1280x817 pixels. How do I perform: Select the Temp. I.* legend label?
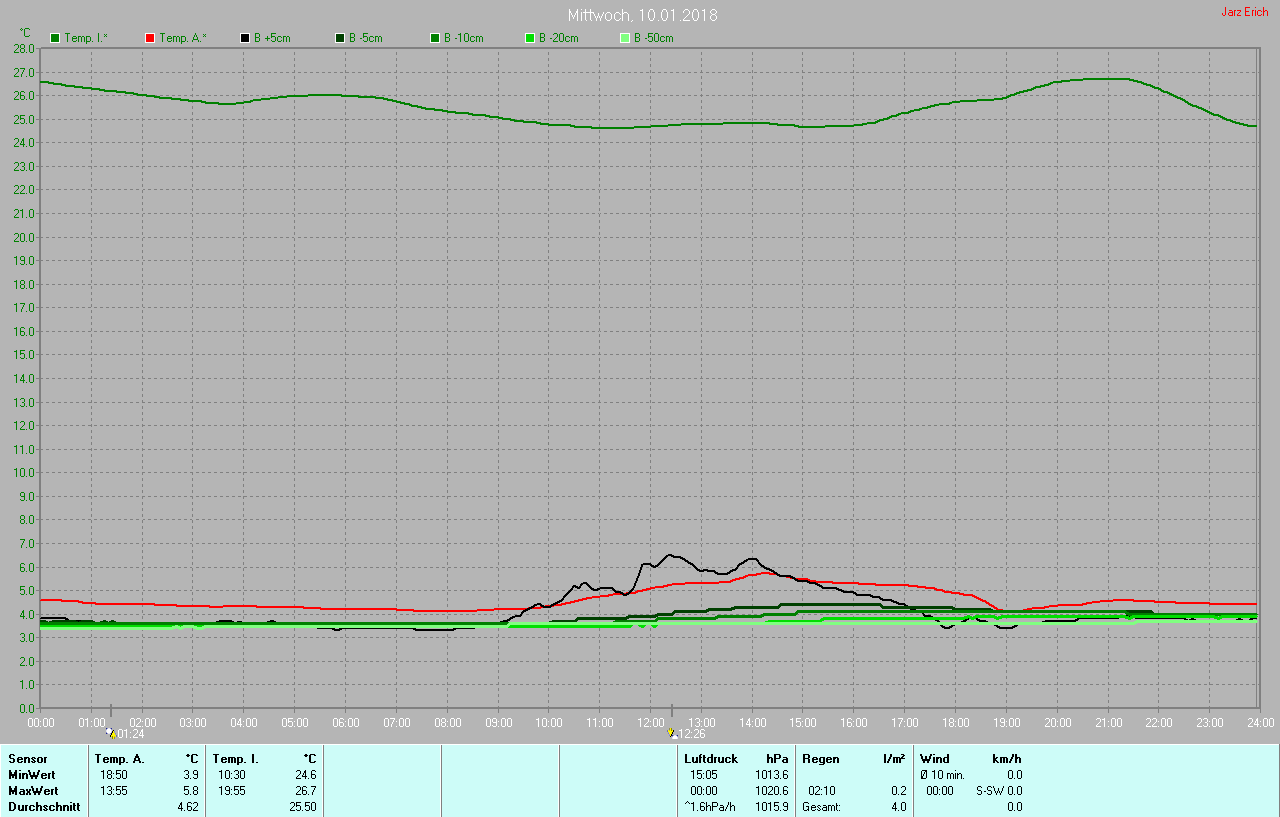[x=86, y=38]
